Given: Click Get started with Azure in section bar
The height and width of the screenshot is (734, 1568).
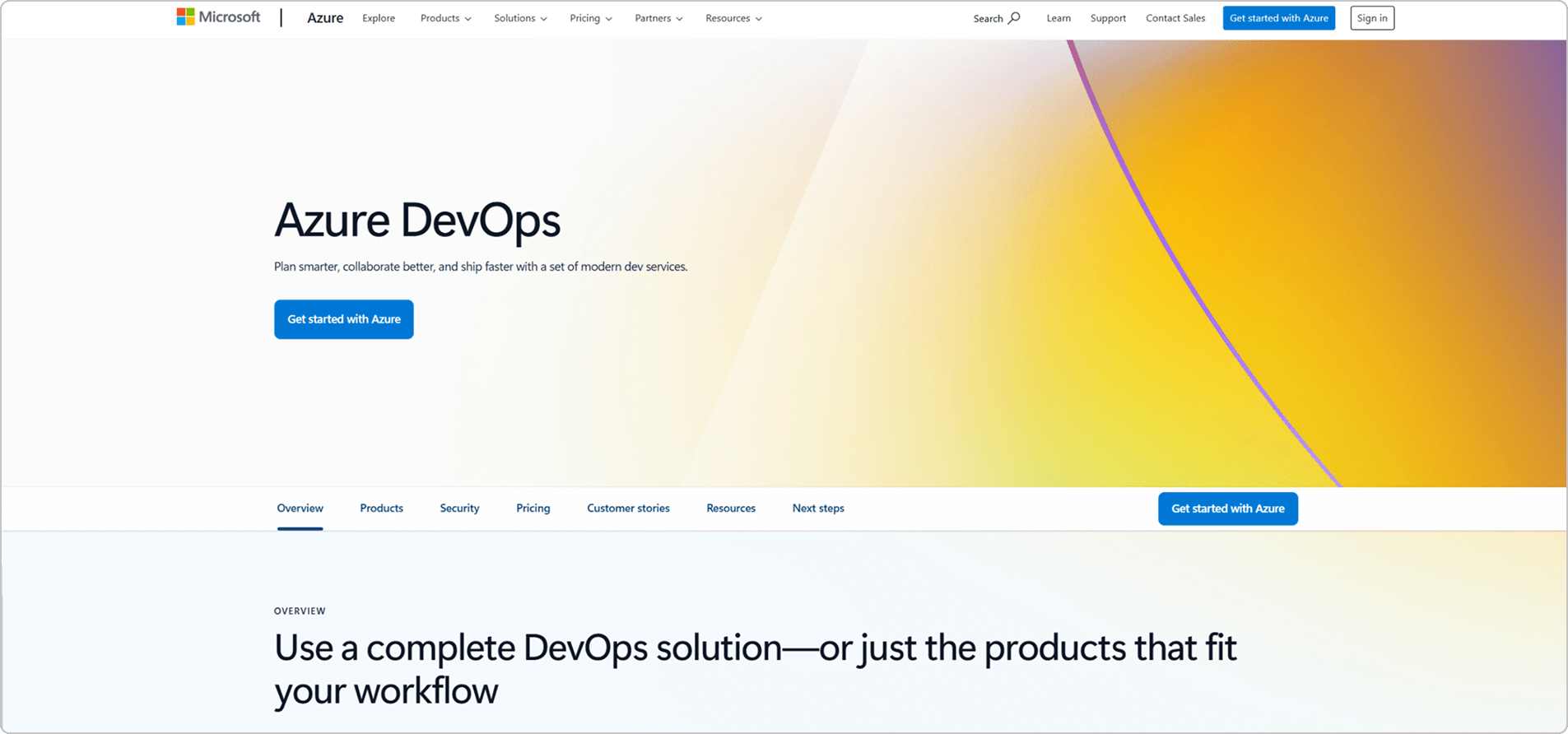Looking at the screenshot, I should 1227,509.
